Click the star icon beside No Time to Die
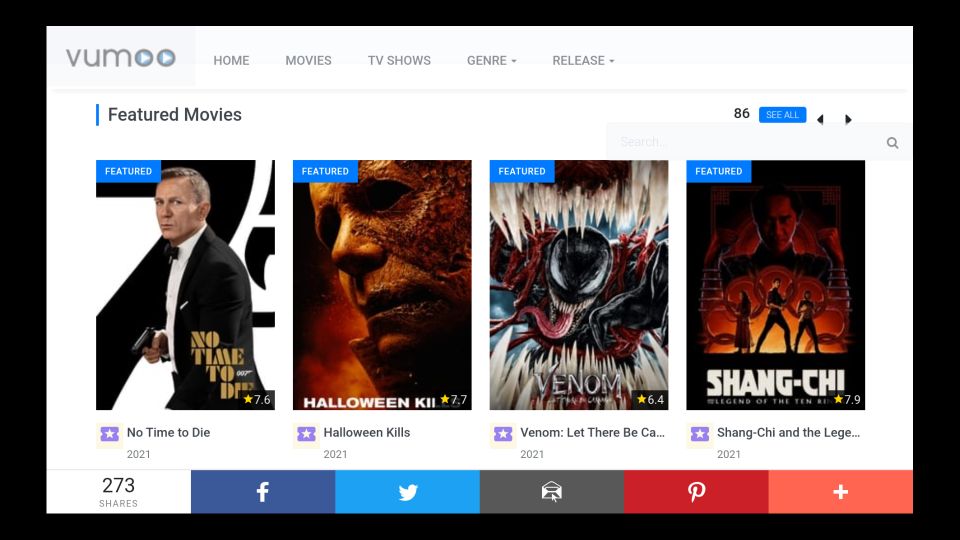The image size is (960, 540). (x=110, y=434)
